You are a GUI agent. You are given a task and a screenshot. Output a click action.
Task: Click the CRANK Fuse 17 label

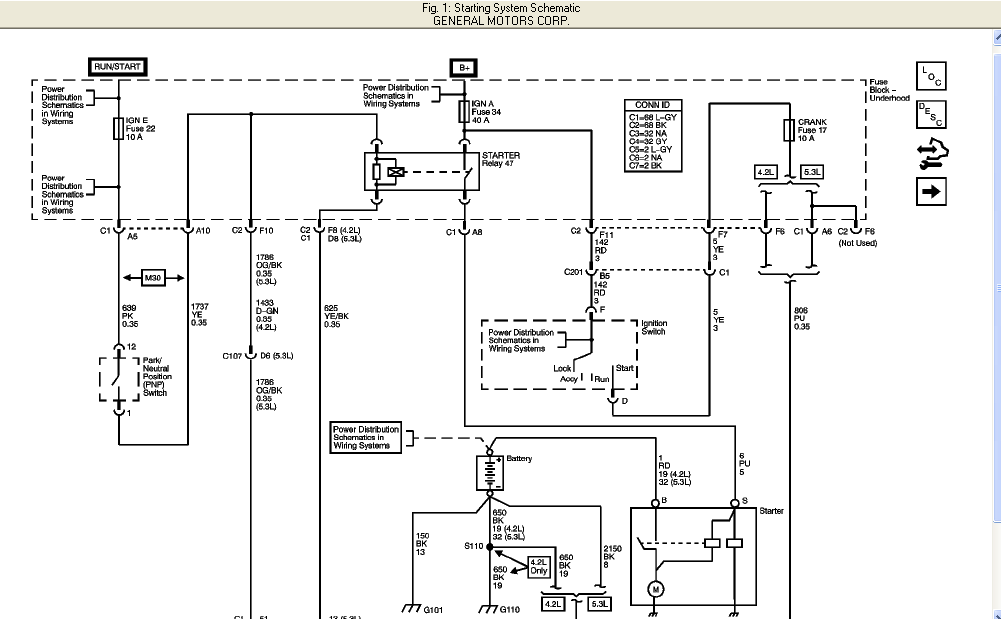coord(812,130)
